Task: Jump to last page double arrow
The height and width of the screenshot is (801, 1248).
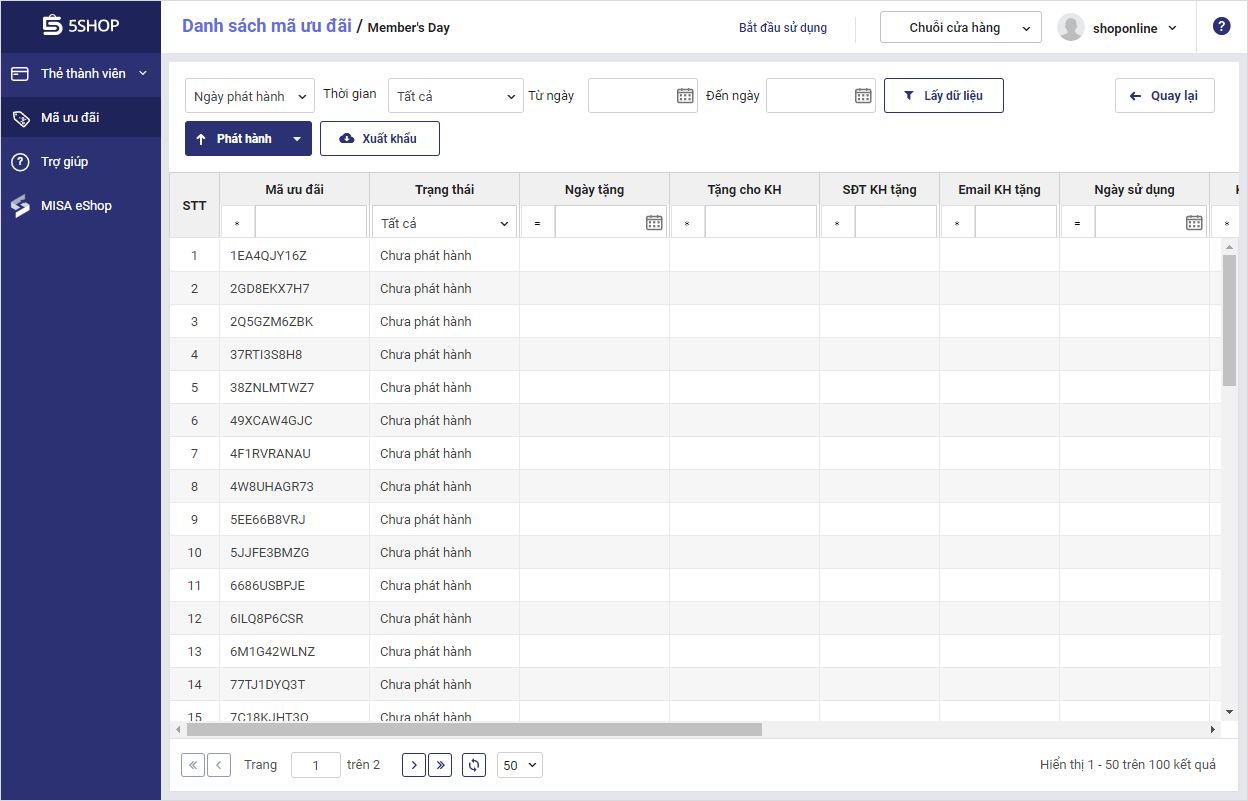Action: coord(440,765)
